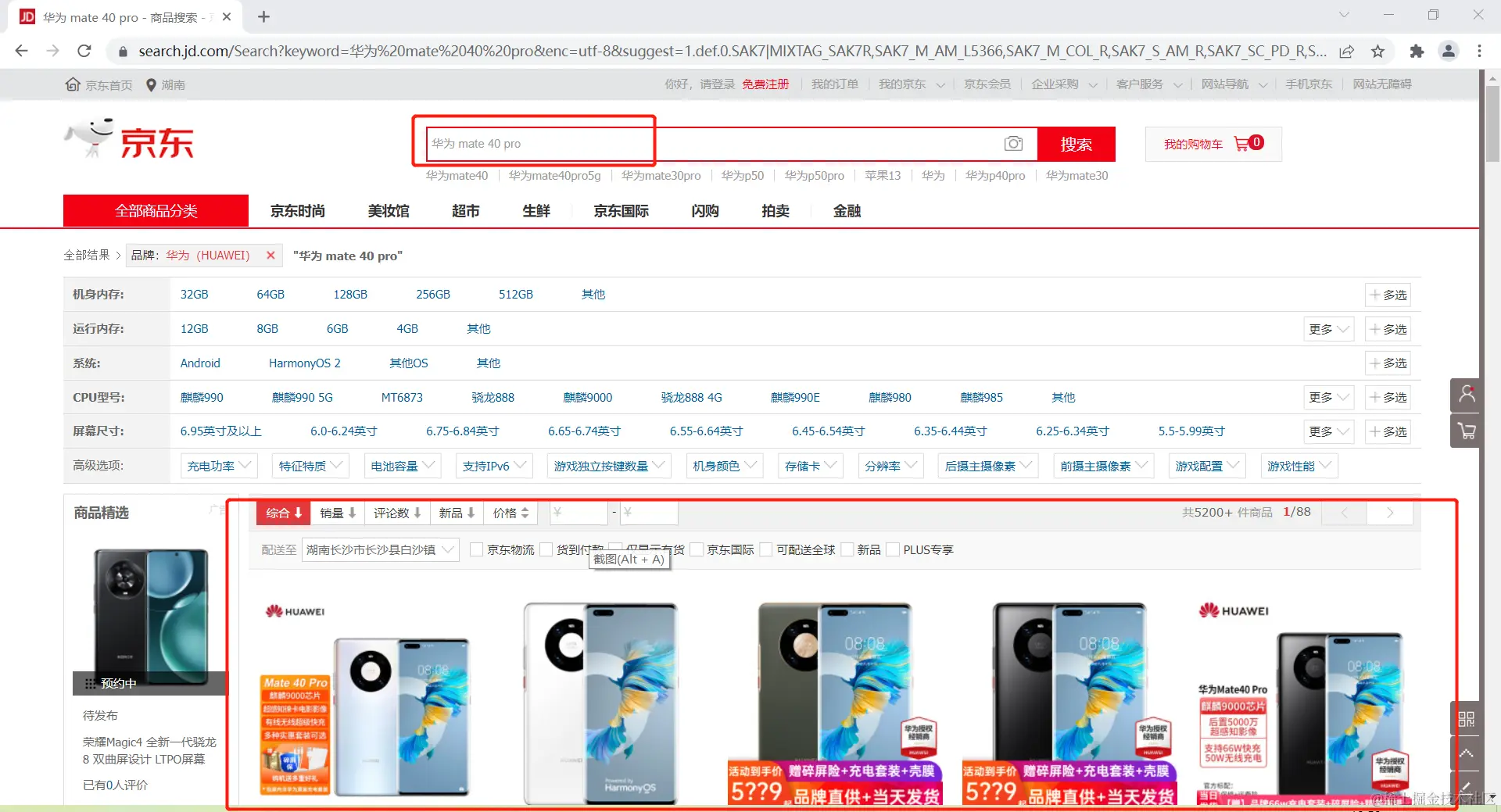Check the PLUS专享 checkbox
Viewport: 1501px width, 812px height.
[x=892, y=549]
